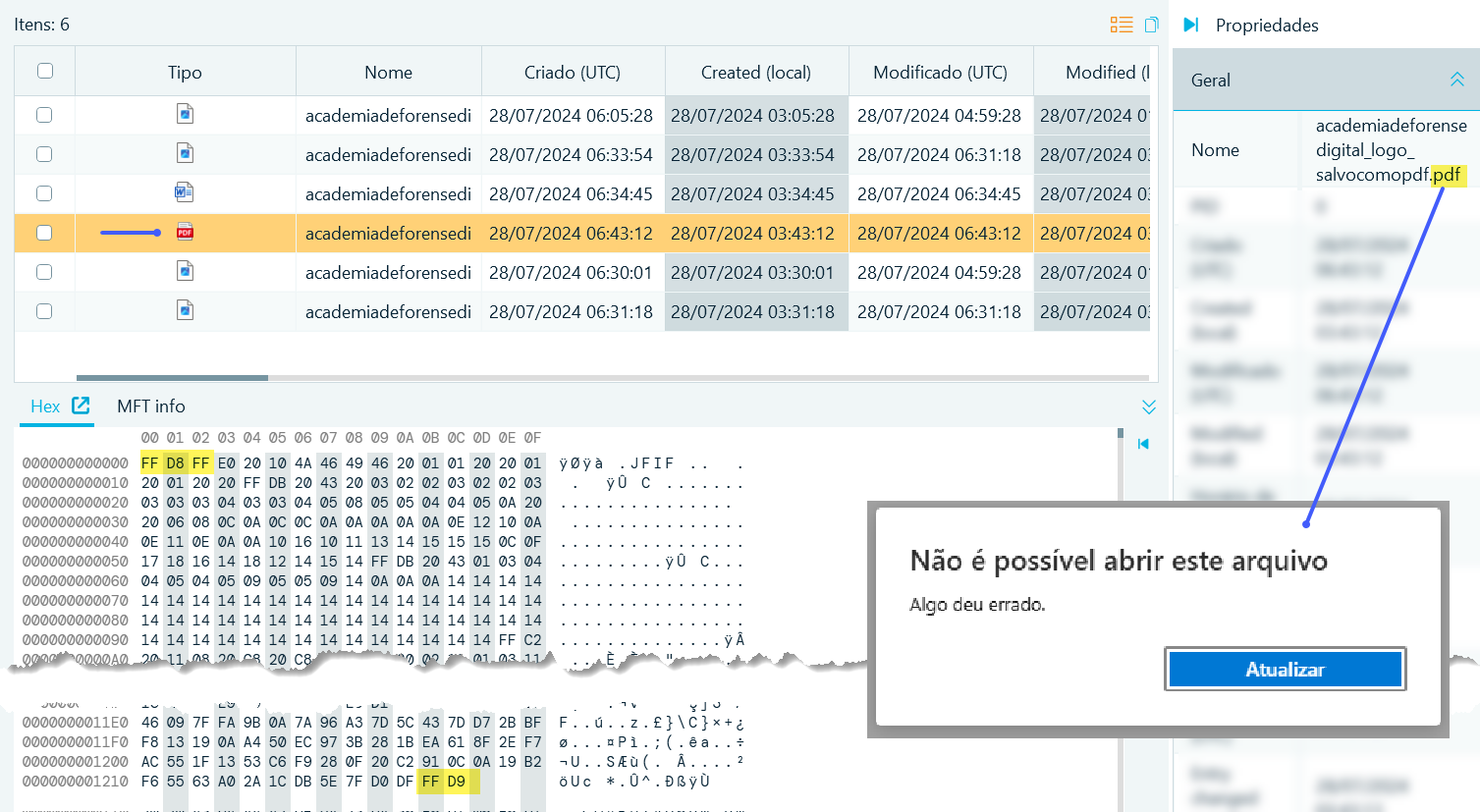Click the PDF icon in the highlighted row
The image size is (1480, 812).
(x=185, y=232)
